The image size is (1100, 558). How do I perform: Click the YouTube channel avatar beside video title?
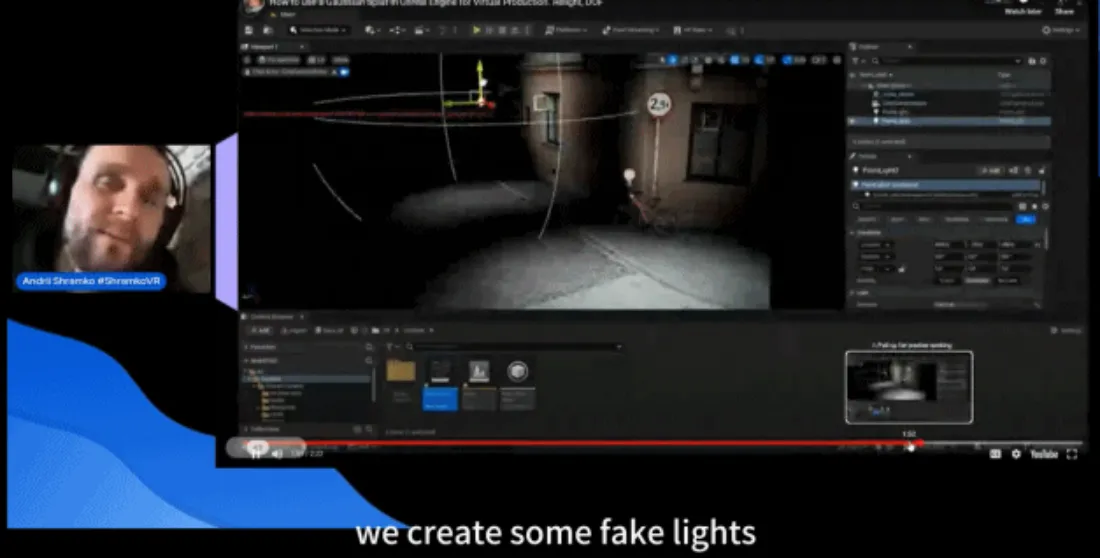point(252,6)
